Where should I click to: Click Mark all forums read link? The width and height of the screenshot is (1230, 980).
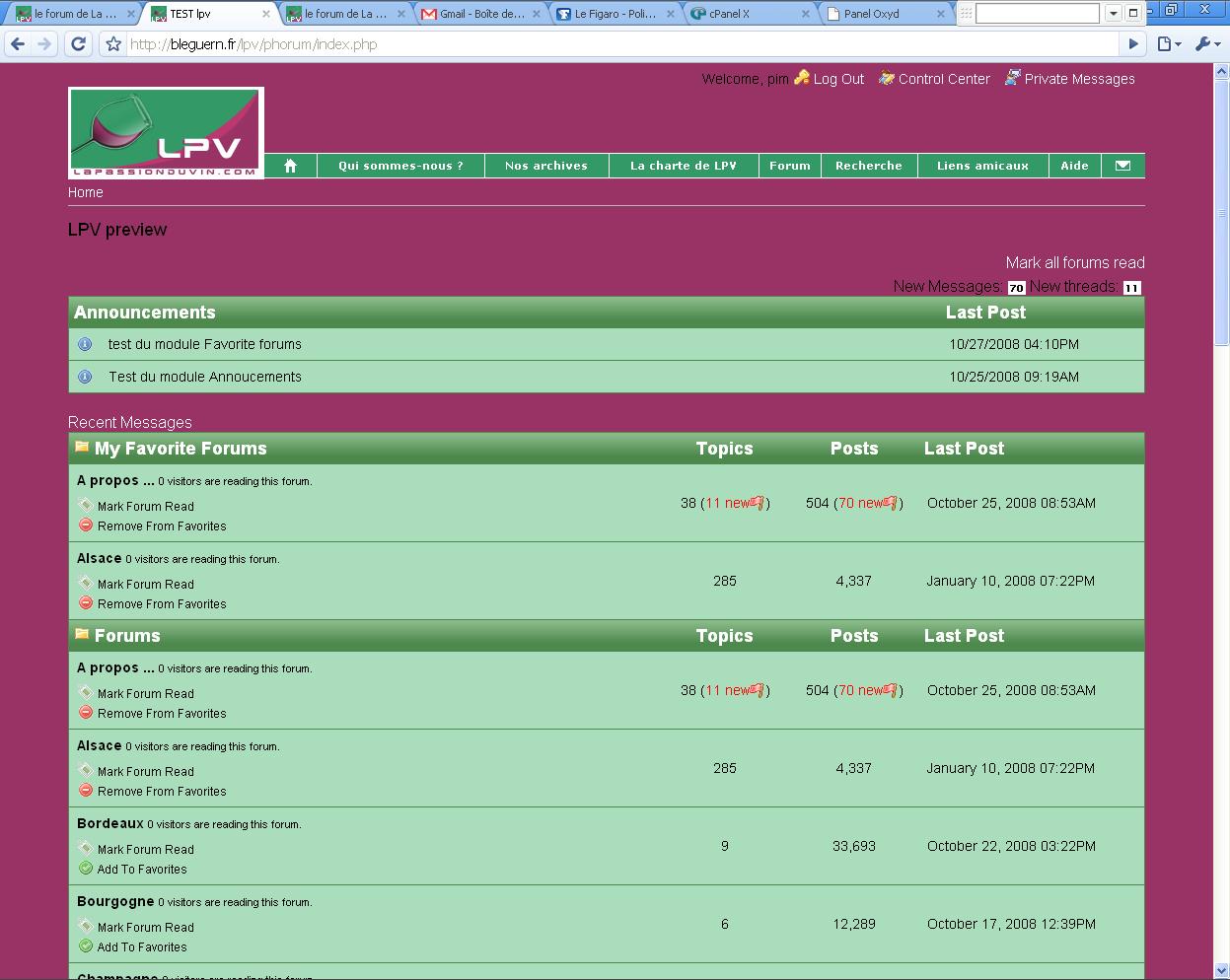click(1075, 262)
